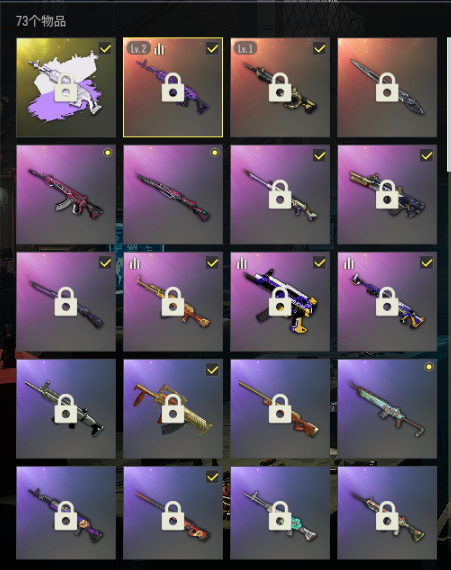Select the dagger knife skin tile
451x570 pixels.
coord(387,87)
